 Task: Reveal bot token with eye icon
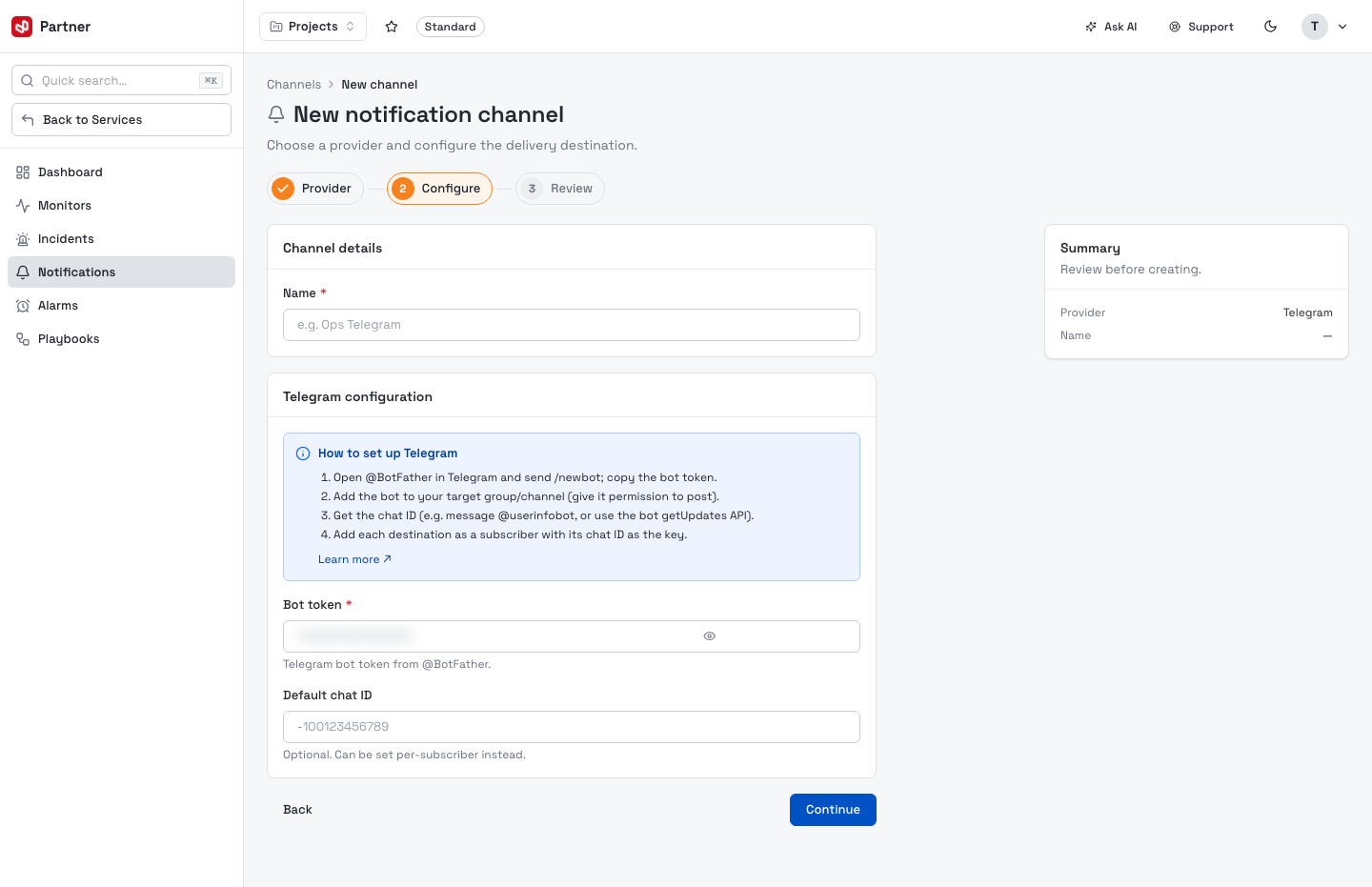(x=709, y=636)
